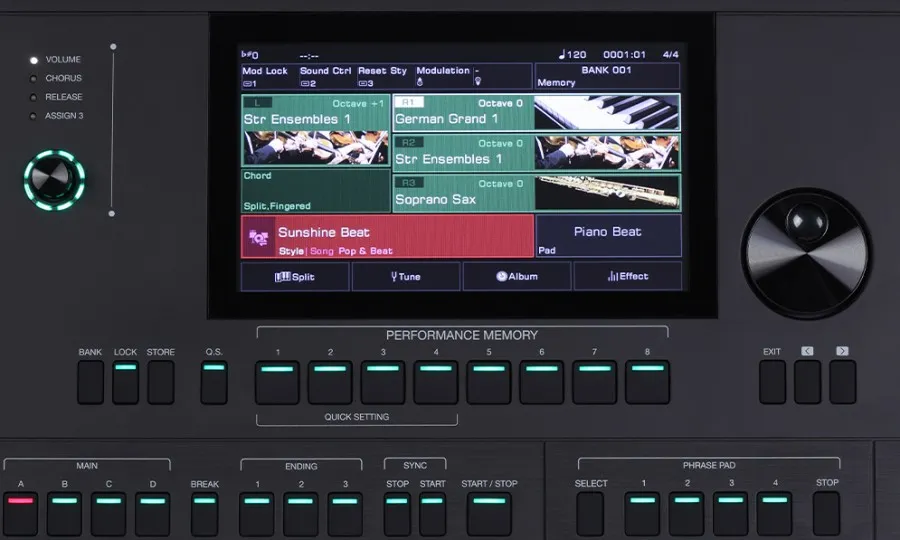
Task: Open the Album button on screen
Action: pos(517,276)
